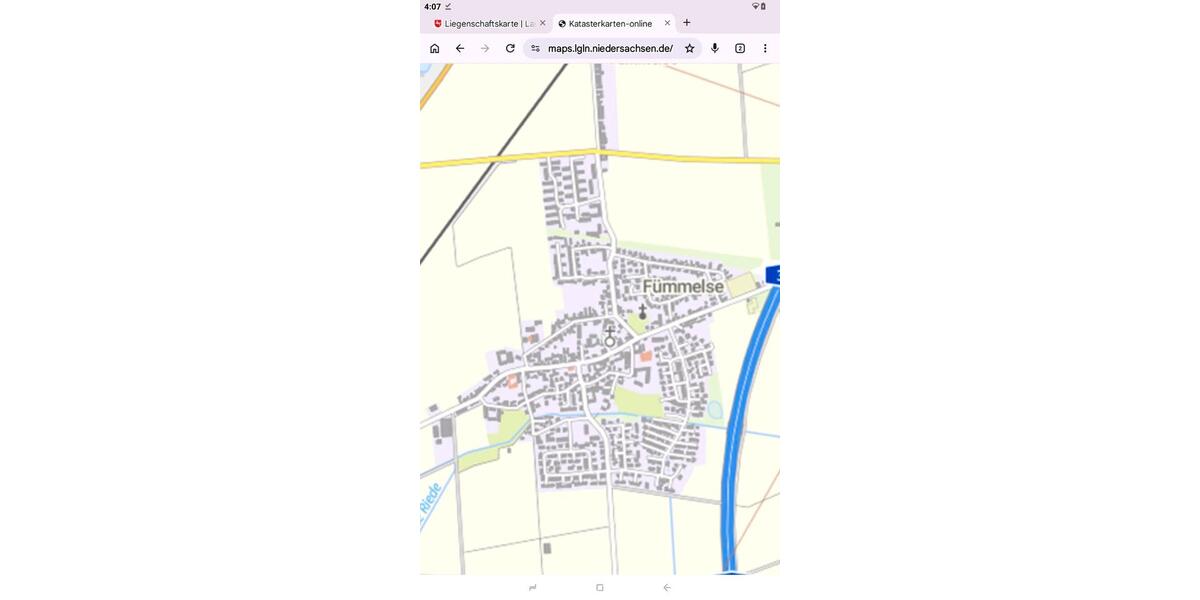Go back to previous page
Image resolution: width=1200 pixels, height=600 pixels.
click(460, 48)
